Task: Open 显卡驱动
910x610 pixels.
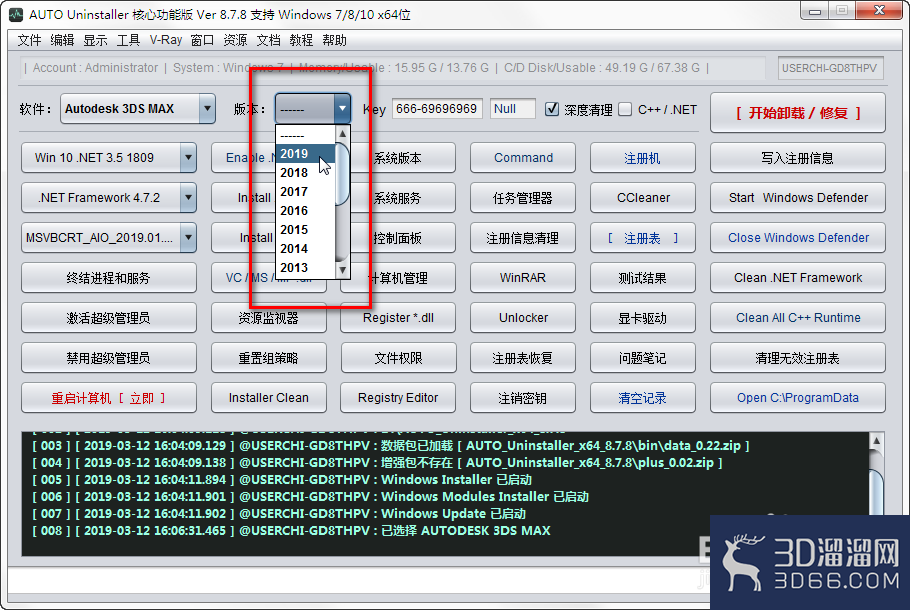Action: click(x=642, y=317)
